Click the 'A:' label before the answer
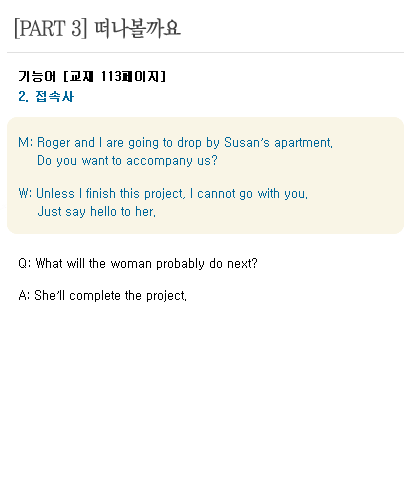 24,296
